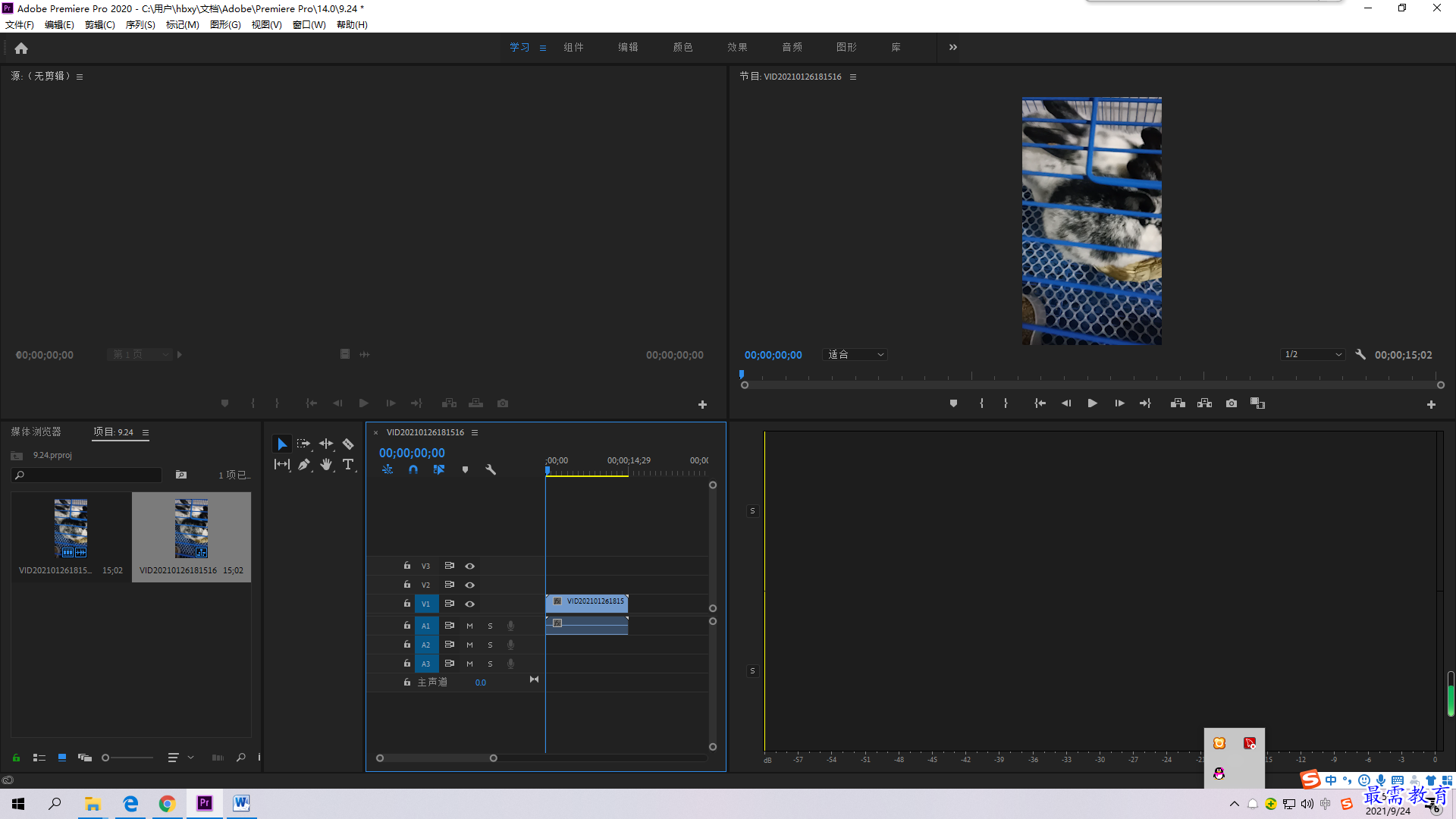Open 学习 workspace menu icon
Image resolution: width=1456 pixels, height=819 pixels.
pyautogui.click(x=543, y=48)
